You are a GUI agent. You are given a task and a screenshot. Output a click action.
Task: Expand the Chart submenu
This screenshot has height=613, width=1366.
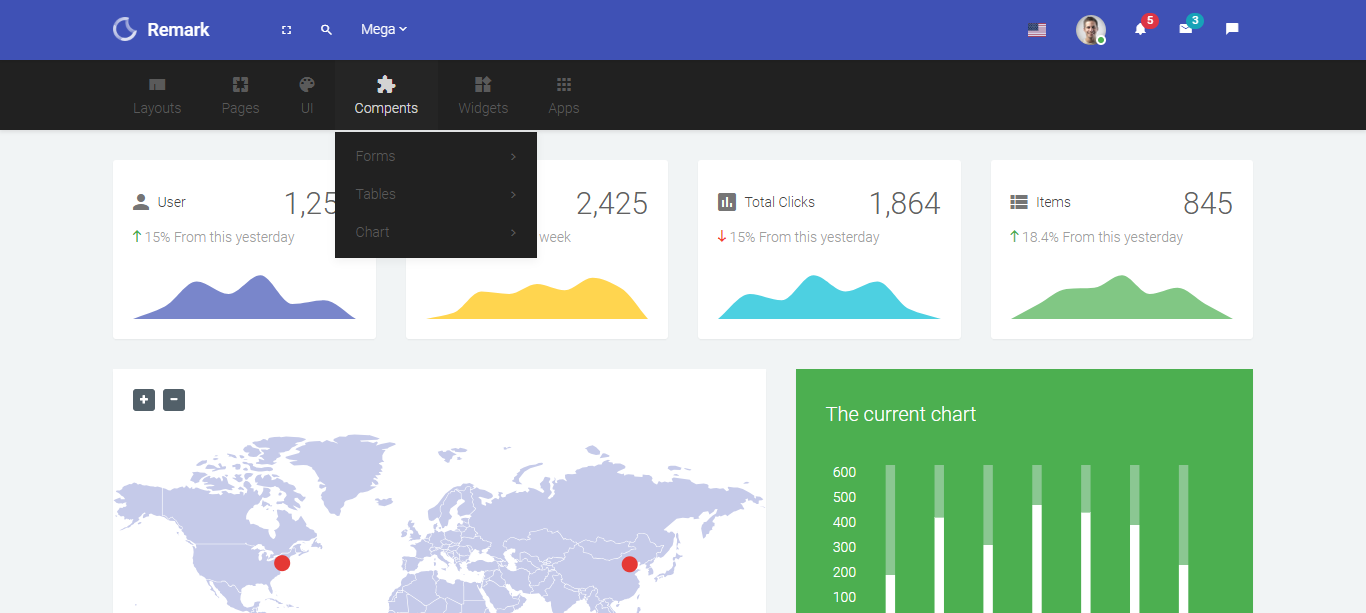click(435, 232)
